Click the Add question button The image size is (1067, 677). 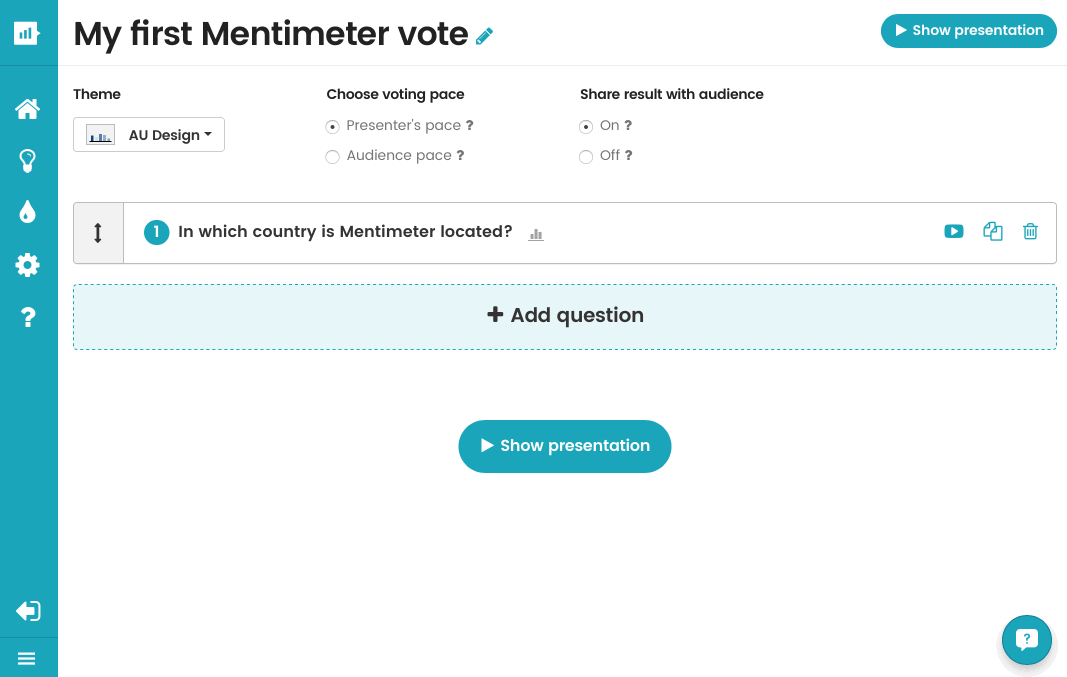565,316
